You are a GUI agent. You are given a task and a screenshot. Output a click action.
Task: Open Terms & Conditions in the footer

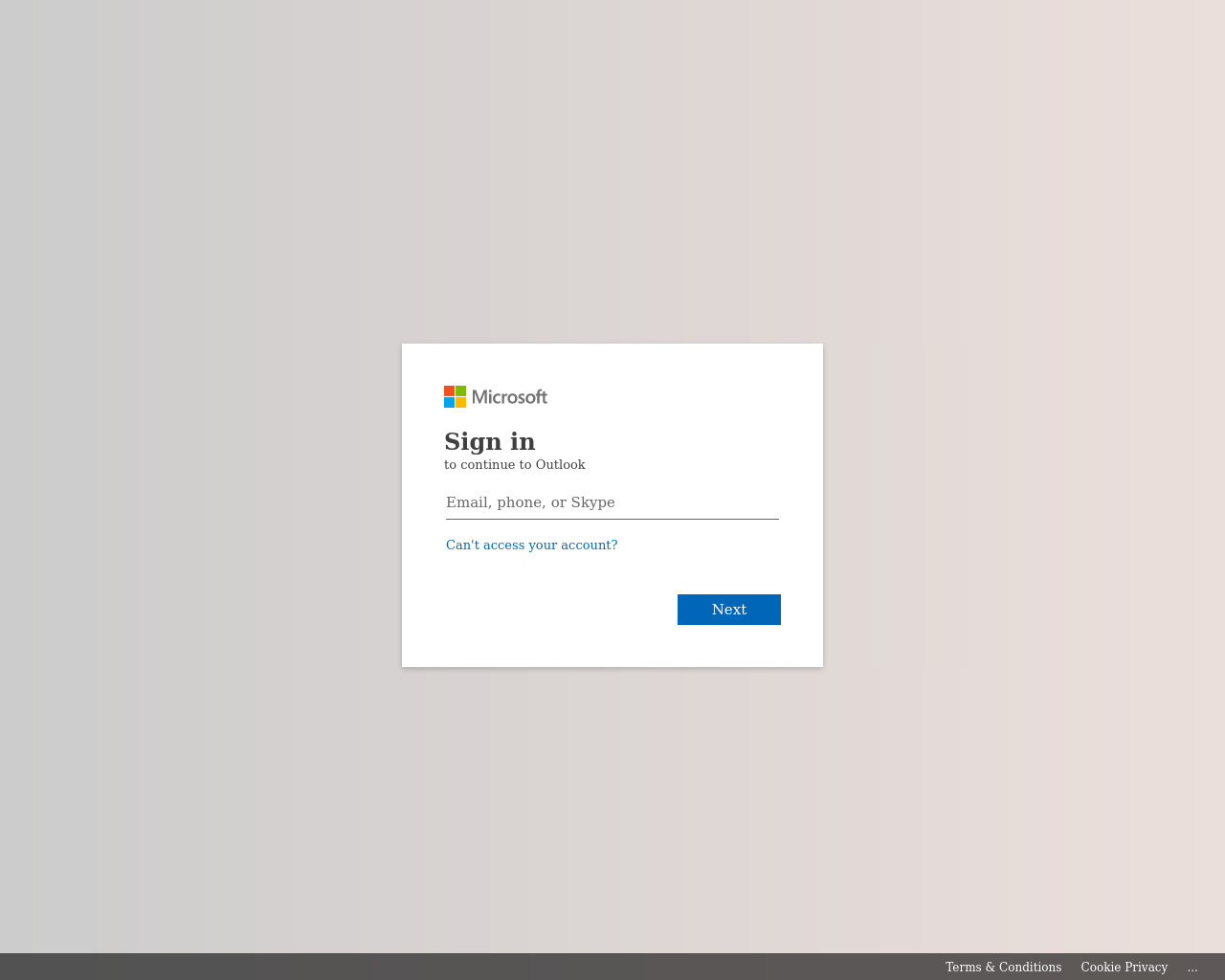pos(1003,967)
